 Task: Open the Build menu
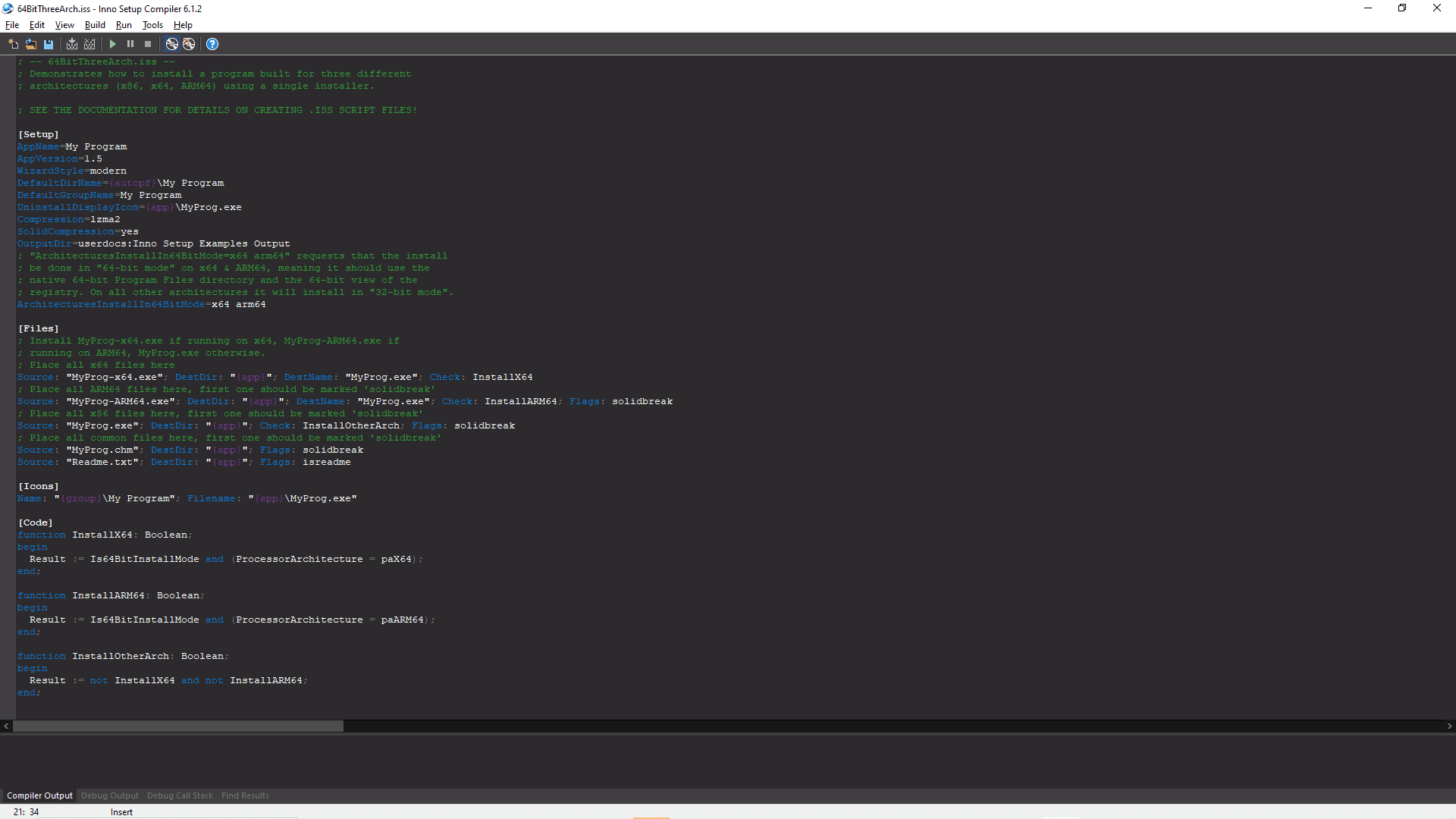[x=95, y=25]
